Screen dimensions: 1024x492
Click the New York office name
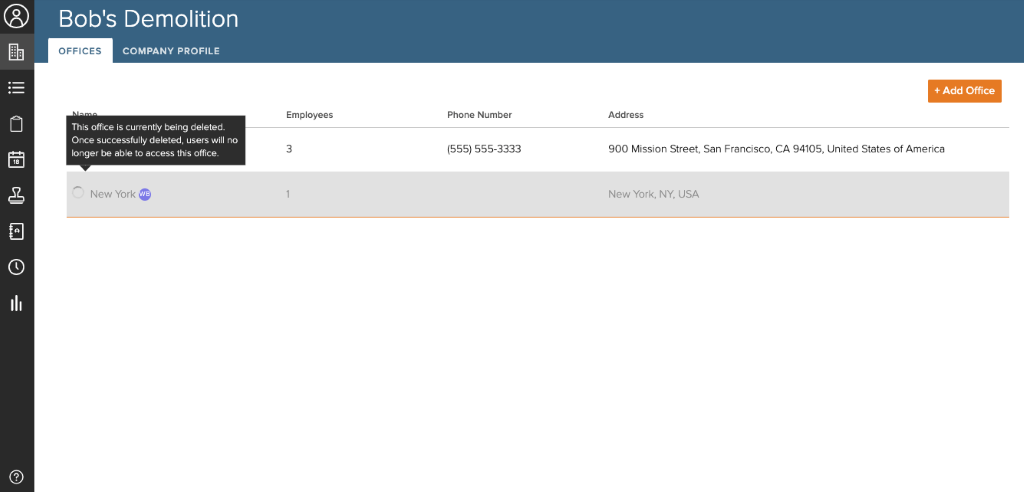pyautogui.click(x=112, y=194)
